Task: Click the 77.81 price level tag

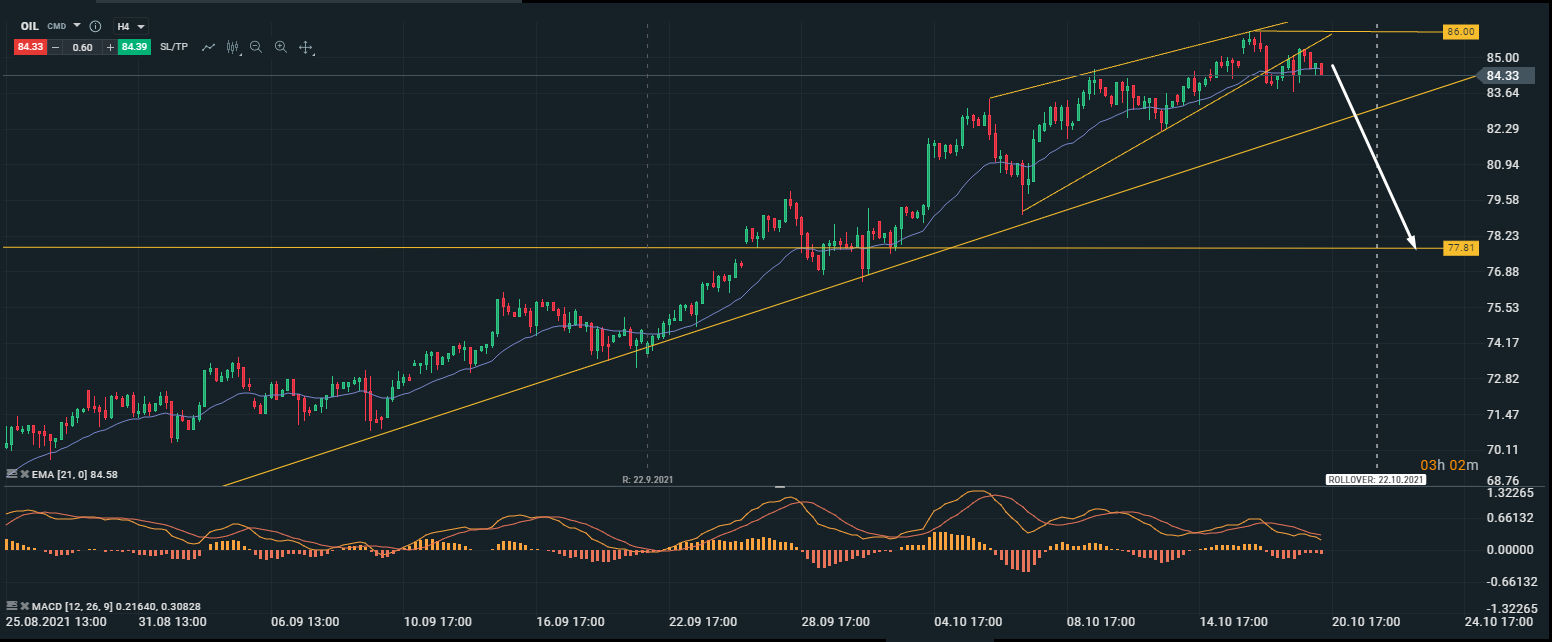Action: pyautogui.click(x=1461, y=247)
